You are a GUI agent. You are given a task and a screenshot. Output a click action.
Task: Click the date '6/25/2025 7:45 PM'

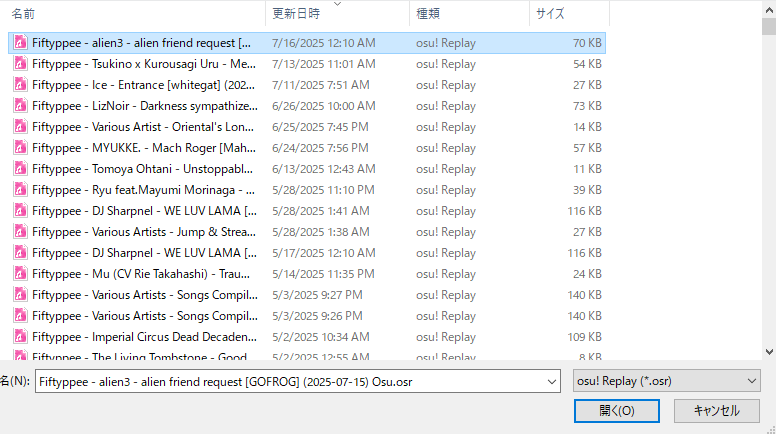320,127
